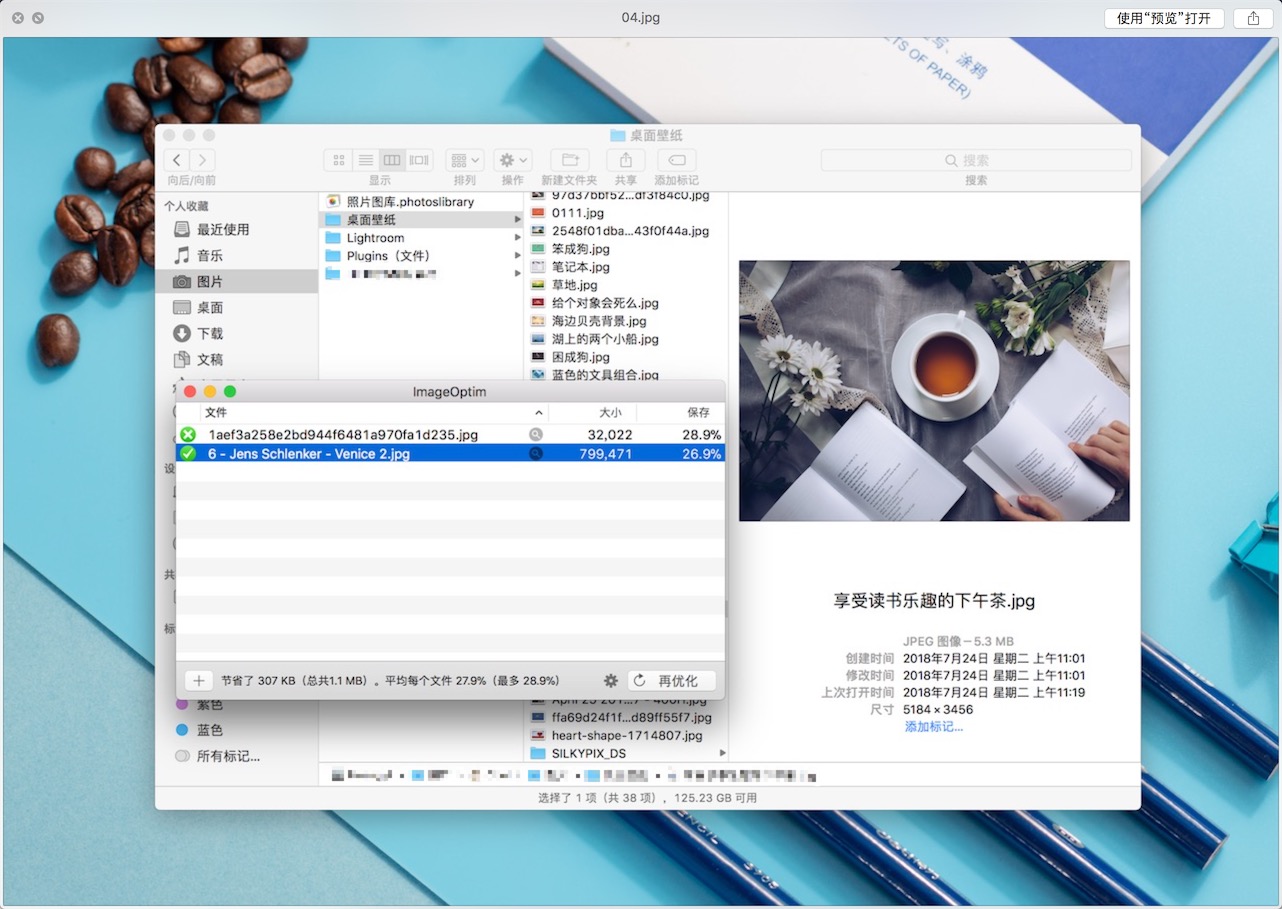Open ImageOptim preferences gear icon
This screenshot has height=909, width=1282.
point(611,681)
